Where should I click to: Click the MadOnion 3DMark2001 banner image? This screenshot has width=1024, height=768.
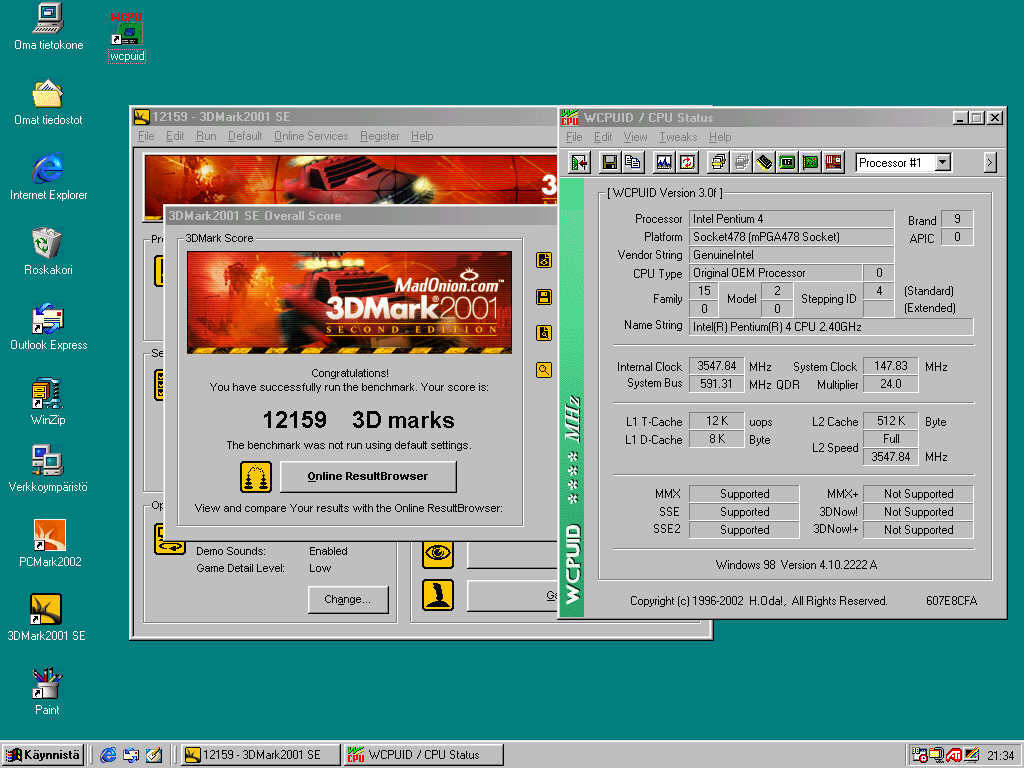coord(349,302)
